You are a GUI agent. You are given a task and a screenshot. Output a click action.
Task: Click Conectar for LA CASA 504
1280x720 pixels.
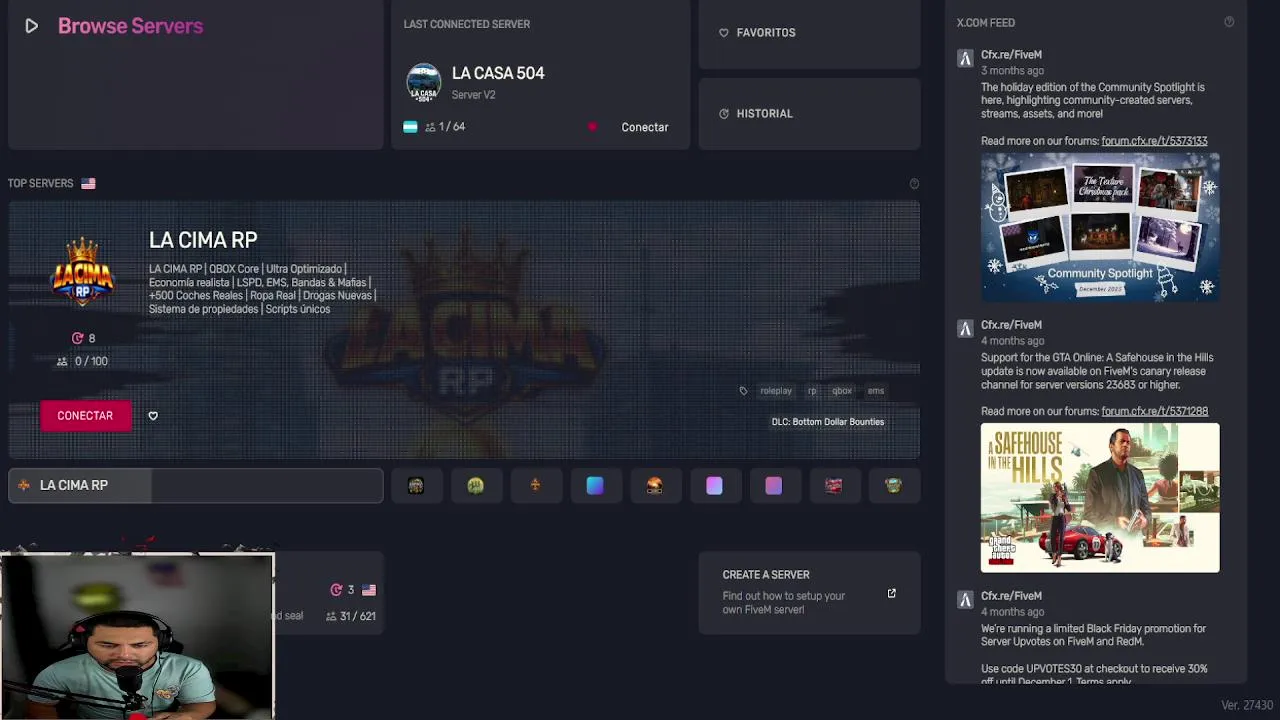pos(644,127)
